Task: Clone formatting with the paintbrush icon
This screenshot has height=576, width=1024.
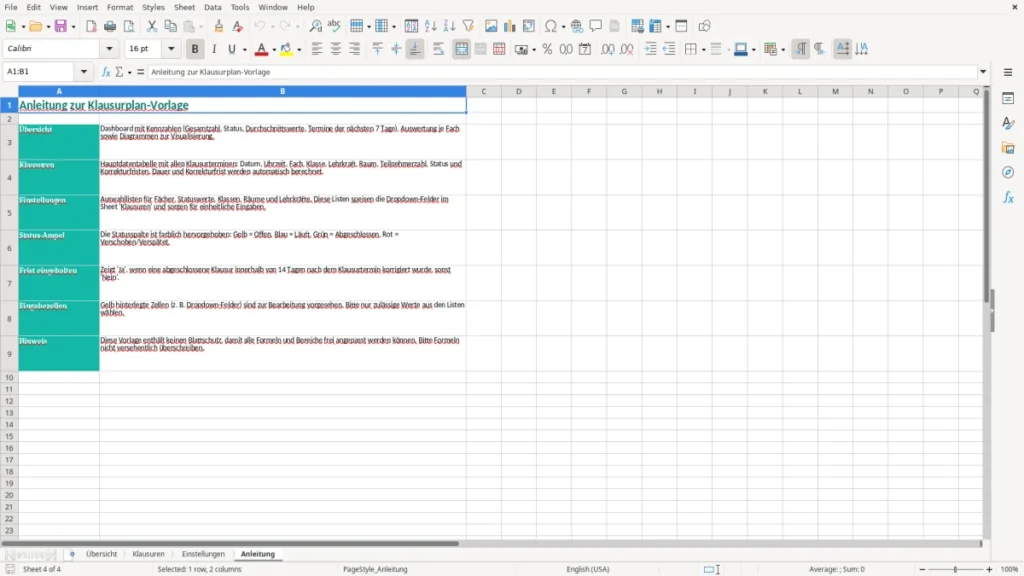Action: (x=219, y=26)
